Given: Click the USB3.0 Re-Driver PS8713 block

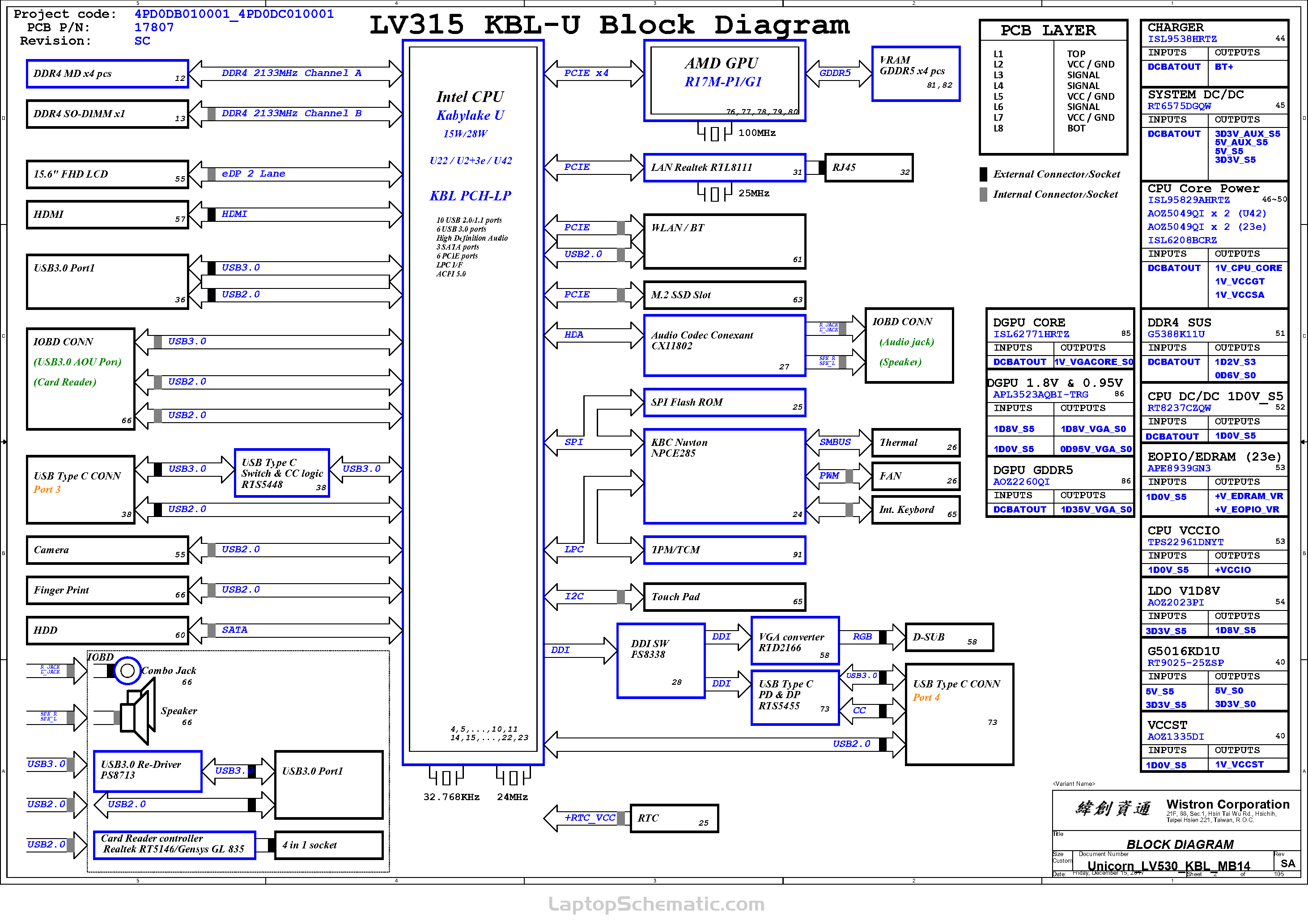Looking at the screenshot, I should [148, 771].
